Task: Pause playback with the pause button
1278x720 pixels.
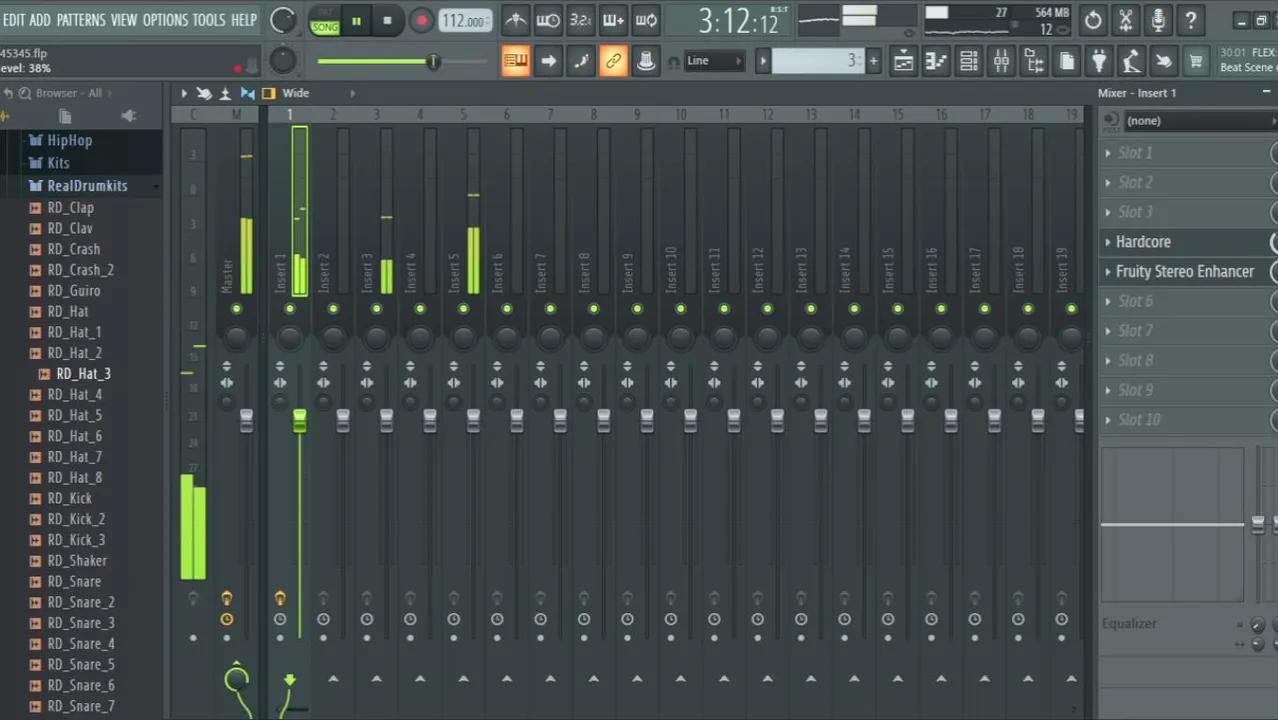Action: 356,20
